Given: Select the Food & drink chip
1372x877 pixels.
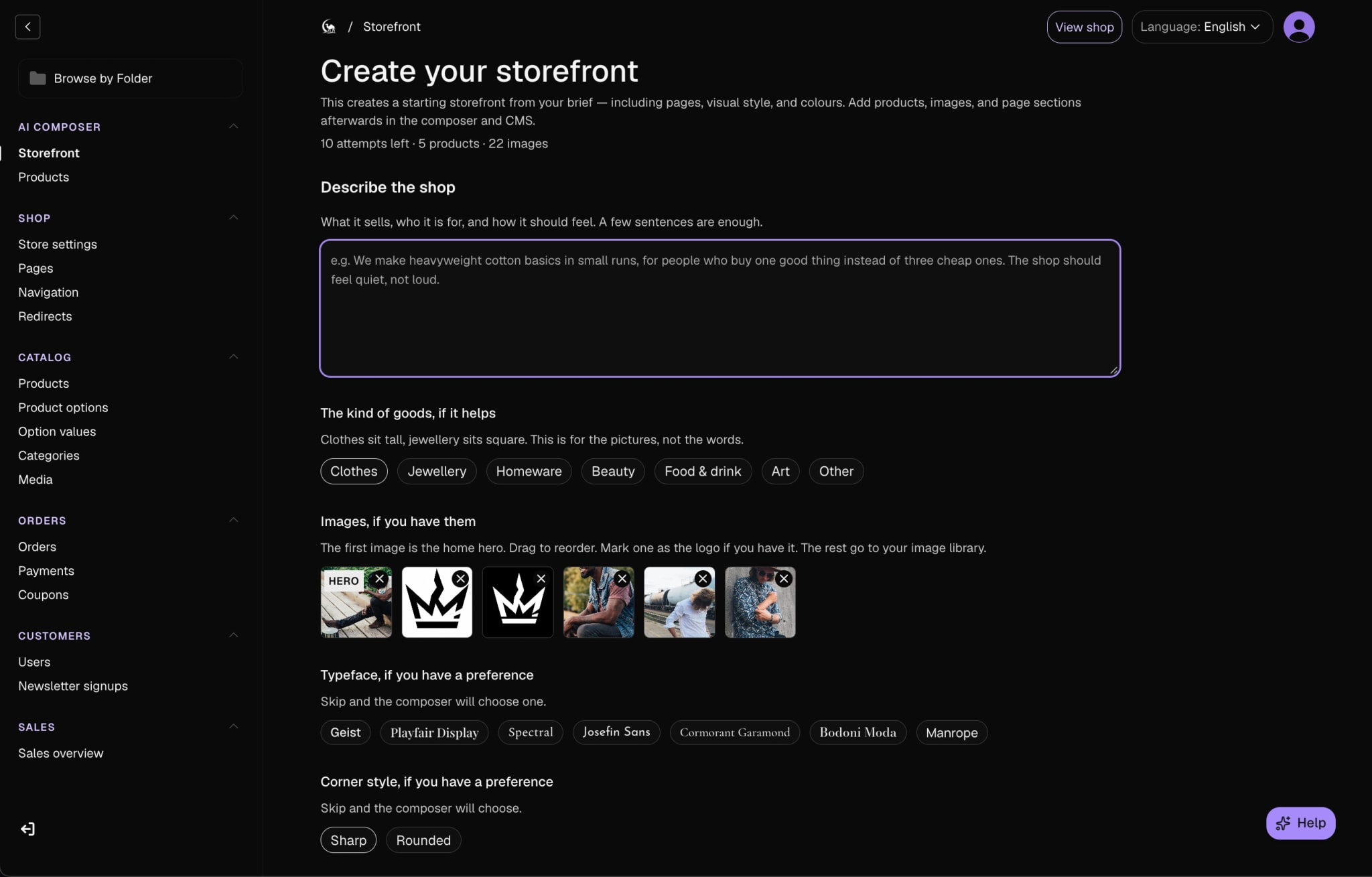Looking at the screenshot, I should (703, 471).
